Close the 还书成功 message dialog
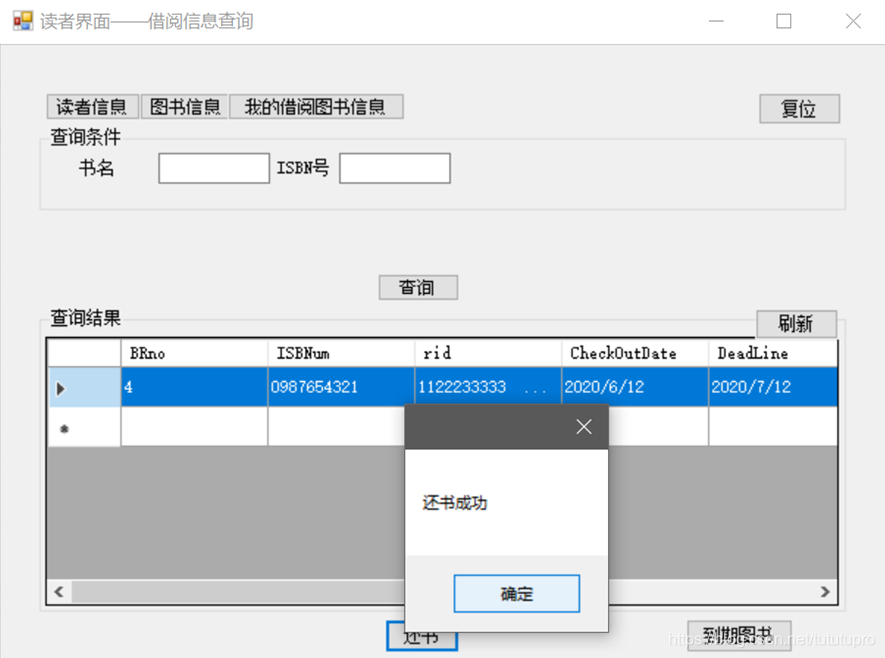The height and width of the screenshot is (658, 885). click(x=584, y=427)
